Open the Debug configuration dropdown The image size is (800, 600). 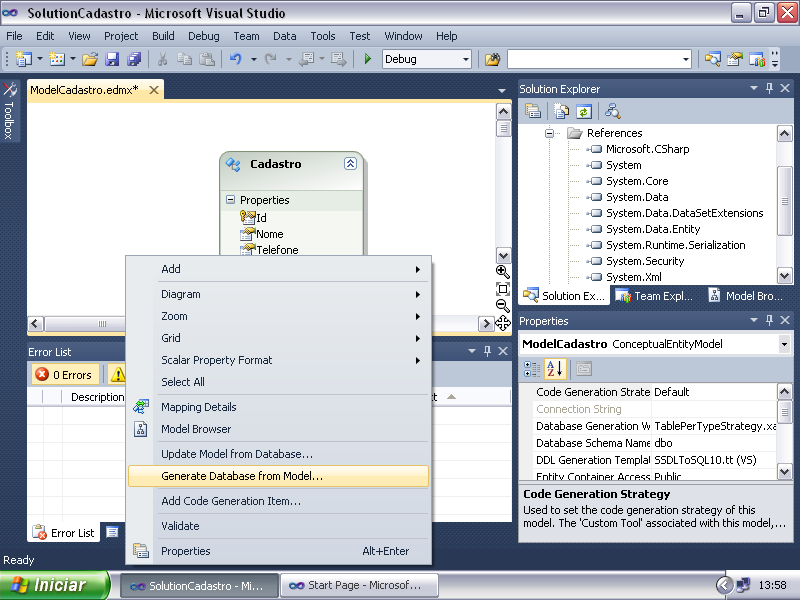click(465, 59)
